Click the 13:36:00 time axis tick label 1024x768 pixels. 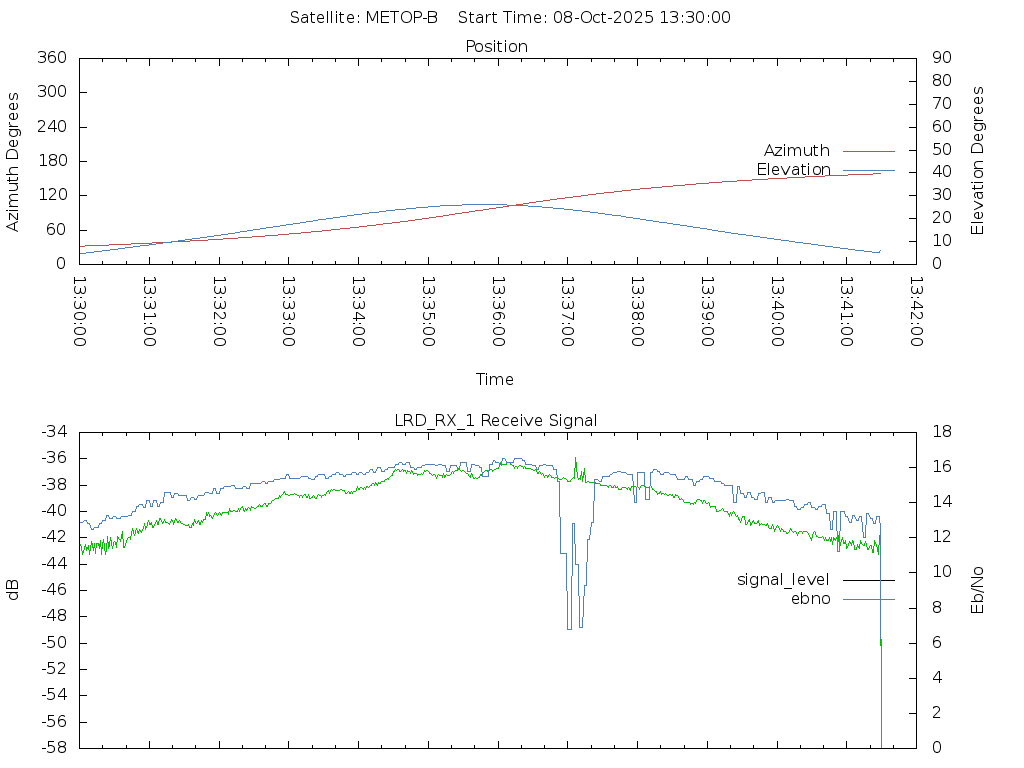pyautogui.click(x=497, y=312)
